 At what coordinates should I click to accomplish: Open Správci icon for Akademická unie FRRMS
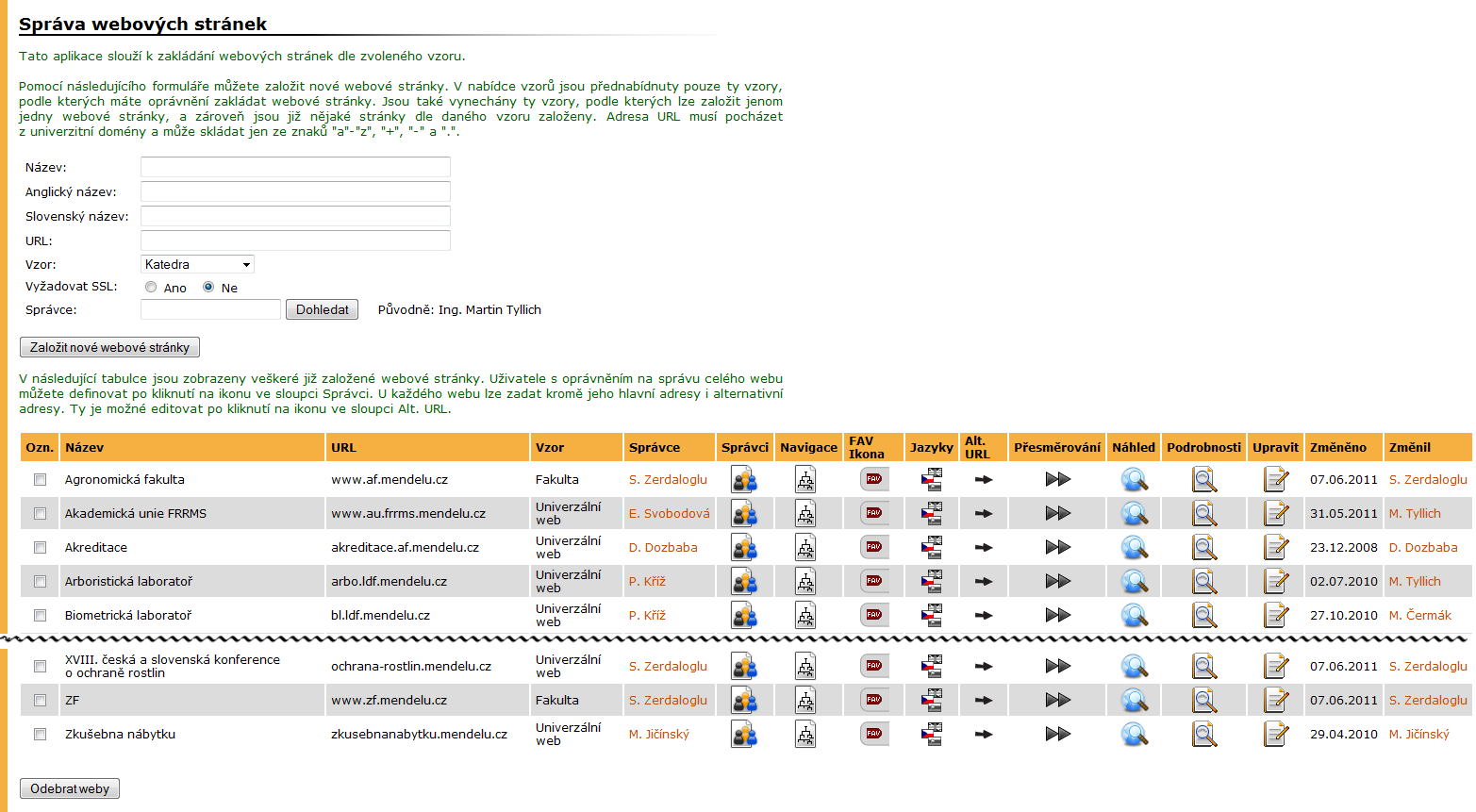(x=744, y=514)
